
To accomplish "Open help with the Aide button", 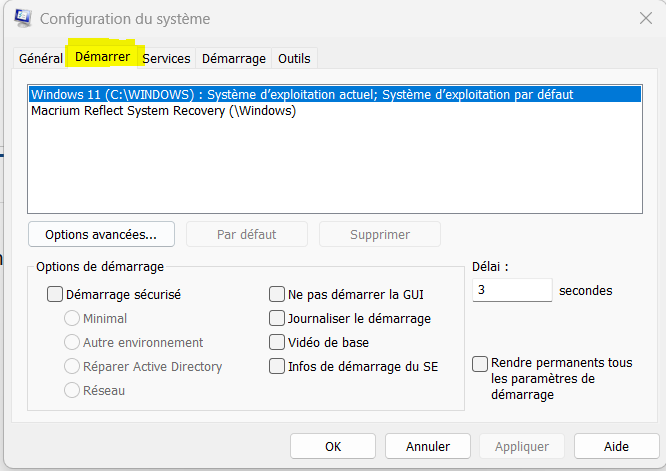I will [x=616, y=446].
